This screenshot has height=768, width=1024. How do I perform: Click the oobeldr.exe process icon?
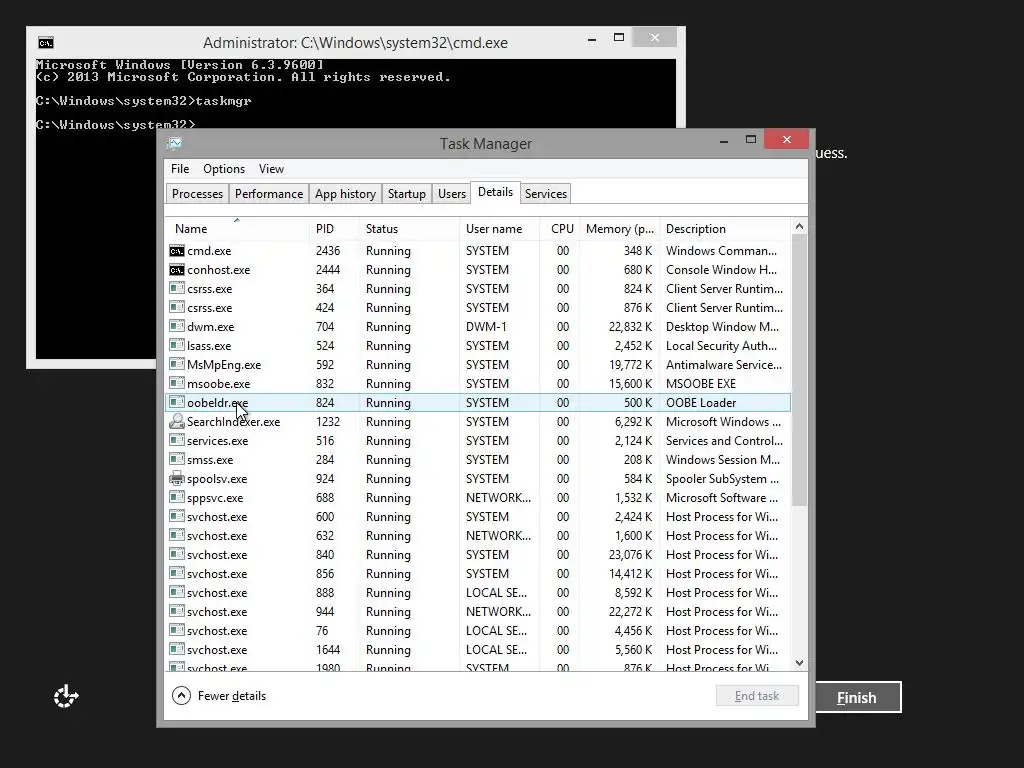pos(176,402)
